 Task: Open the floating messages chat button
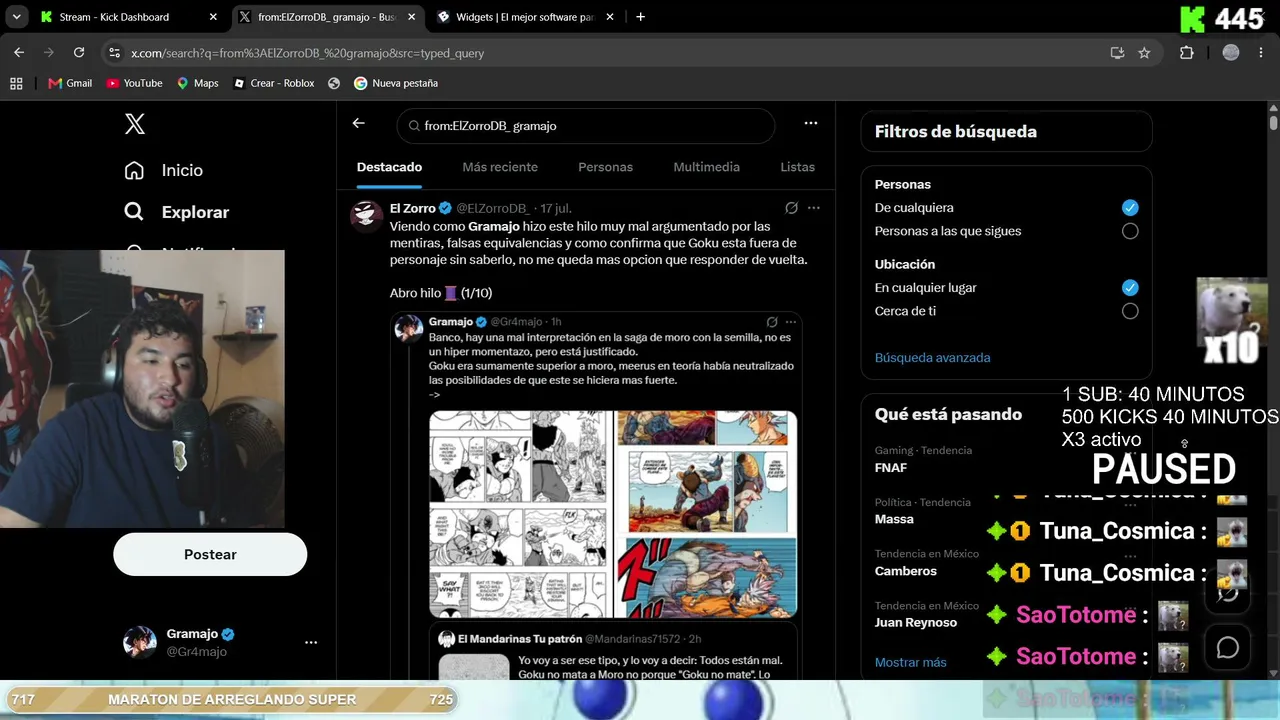pyautogui.click(x=1228, y=648)
